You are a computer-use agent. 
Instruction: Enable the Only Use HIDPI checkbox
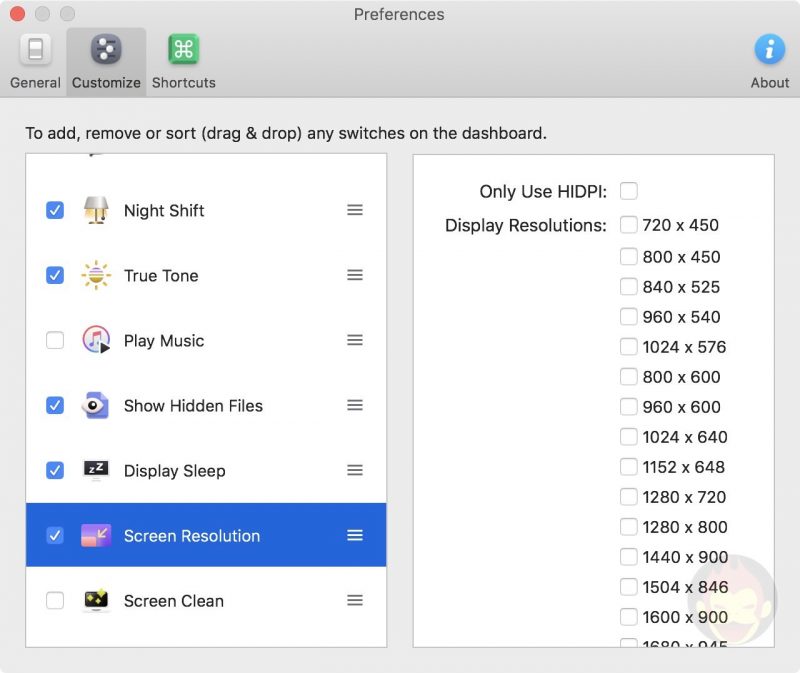(629, 191)
